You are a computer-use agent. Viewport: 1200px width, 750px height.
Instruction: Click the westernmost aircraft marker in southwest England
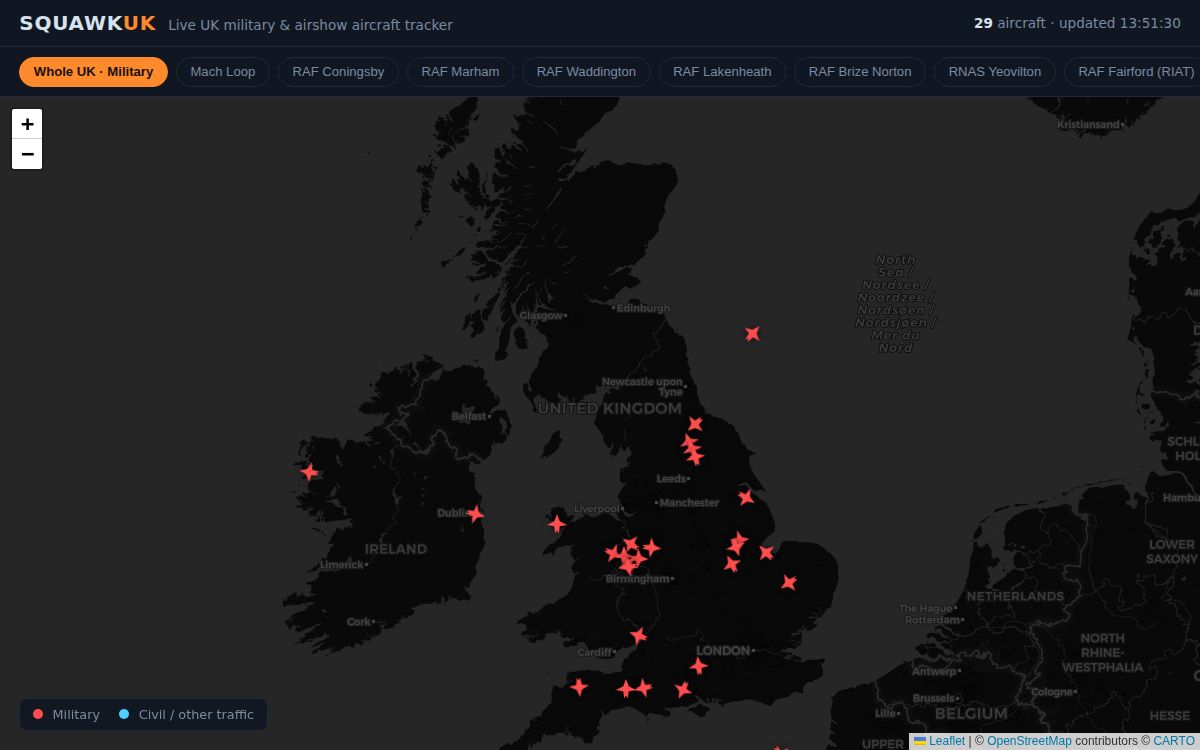[x=579, y=687]
